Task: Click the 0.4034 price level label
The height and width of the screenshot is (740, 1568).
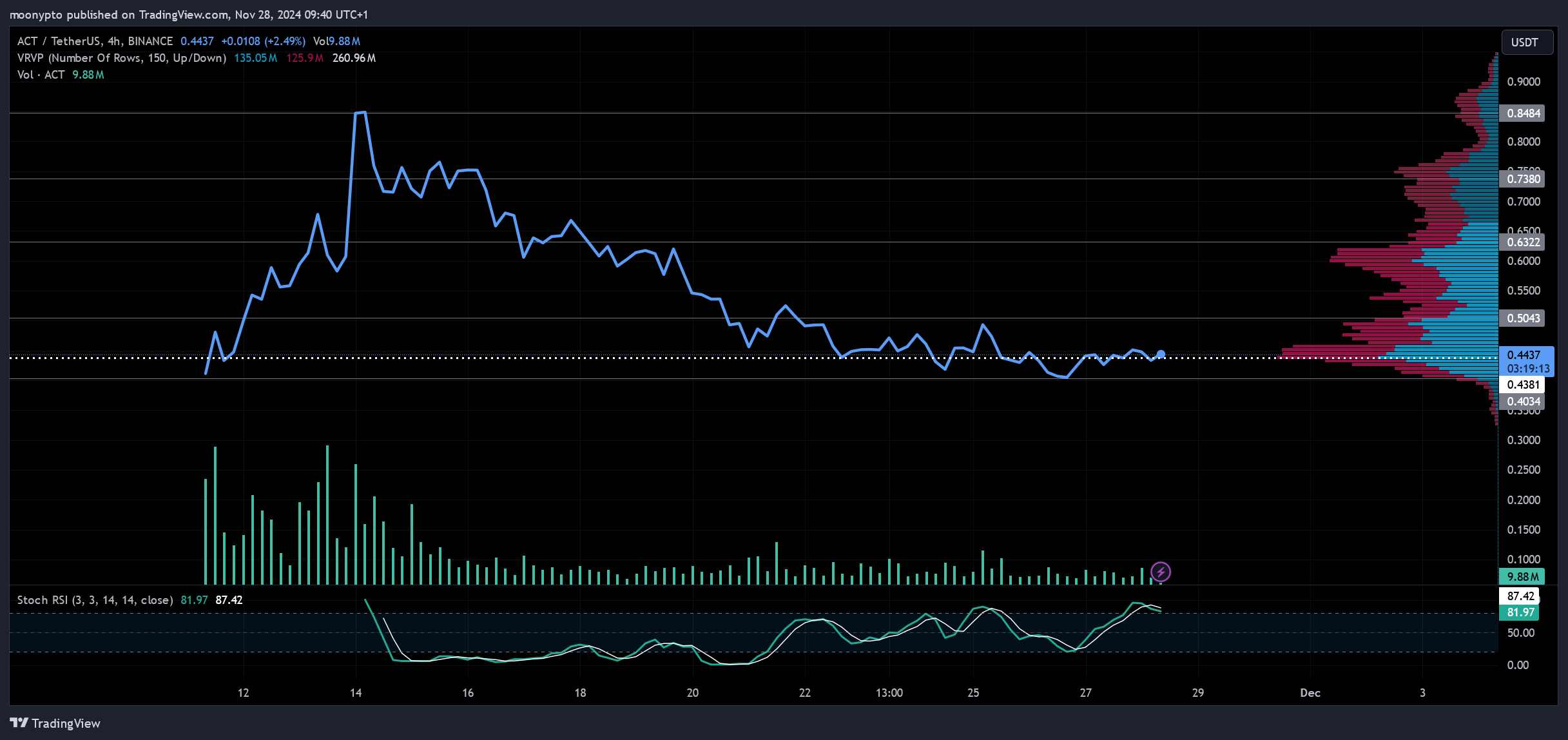Action: [x=1524, y=402]
